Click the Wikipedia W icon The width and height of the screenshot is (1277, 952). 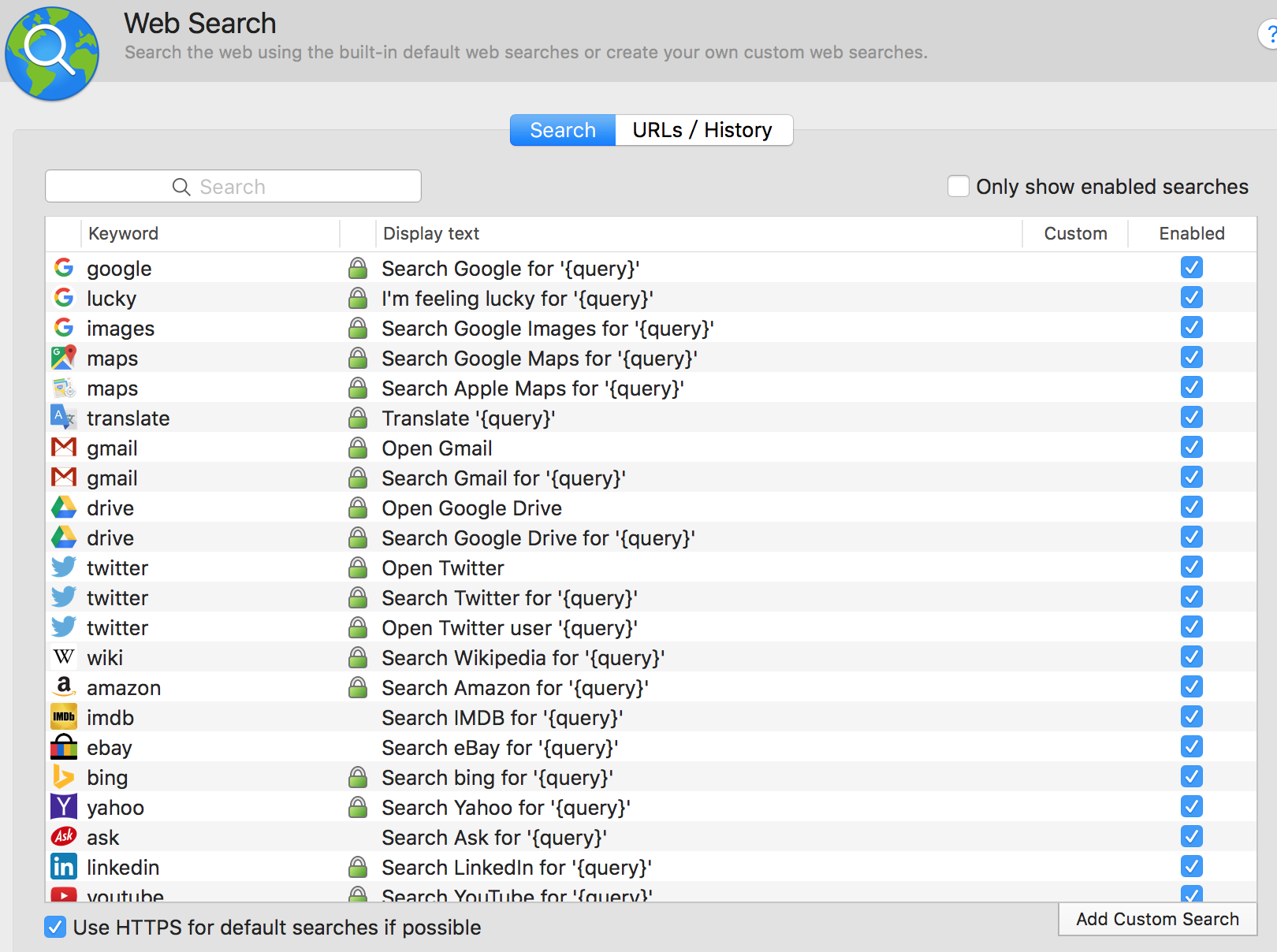[63, 657]
